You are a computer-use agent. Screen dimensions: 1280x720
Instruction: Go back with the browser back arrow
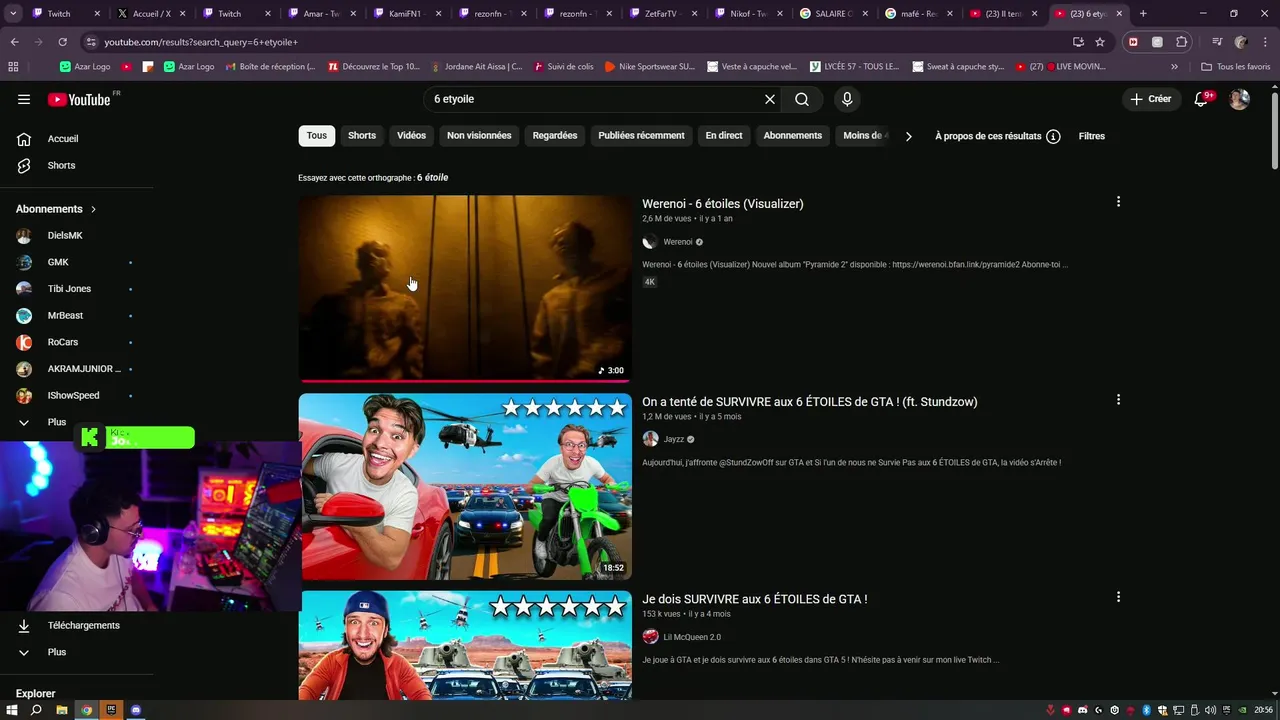(14, 42)
